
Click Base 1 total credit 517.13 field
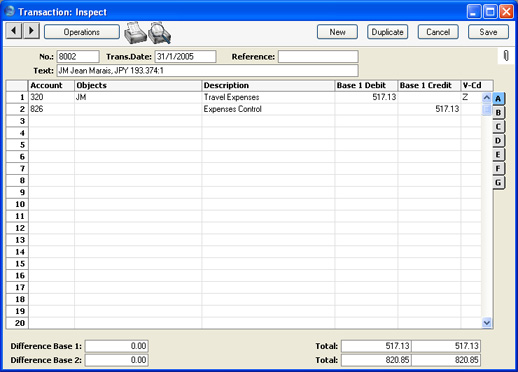pyautogui.click(x=446, y=346)
